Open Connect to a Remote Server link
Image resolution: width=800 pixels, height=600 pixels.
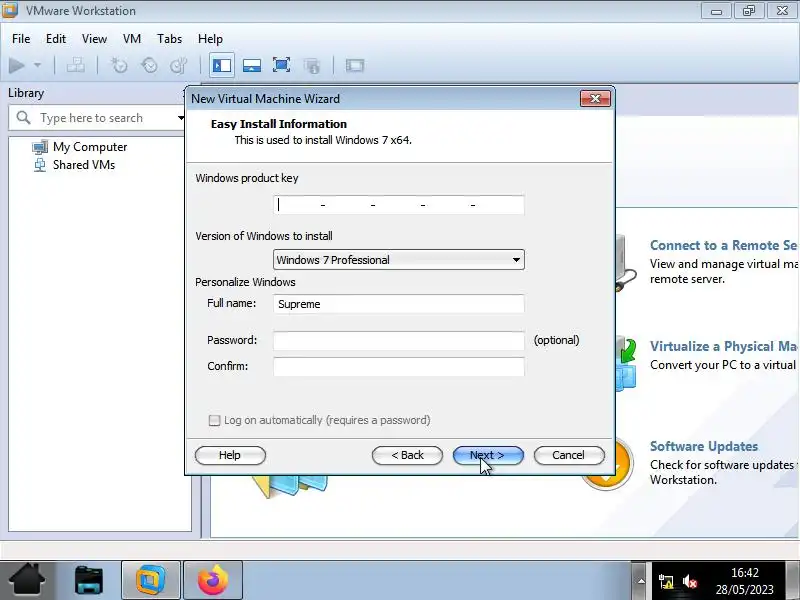(x=724, y=245)
